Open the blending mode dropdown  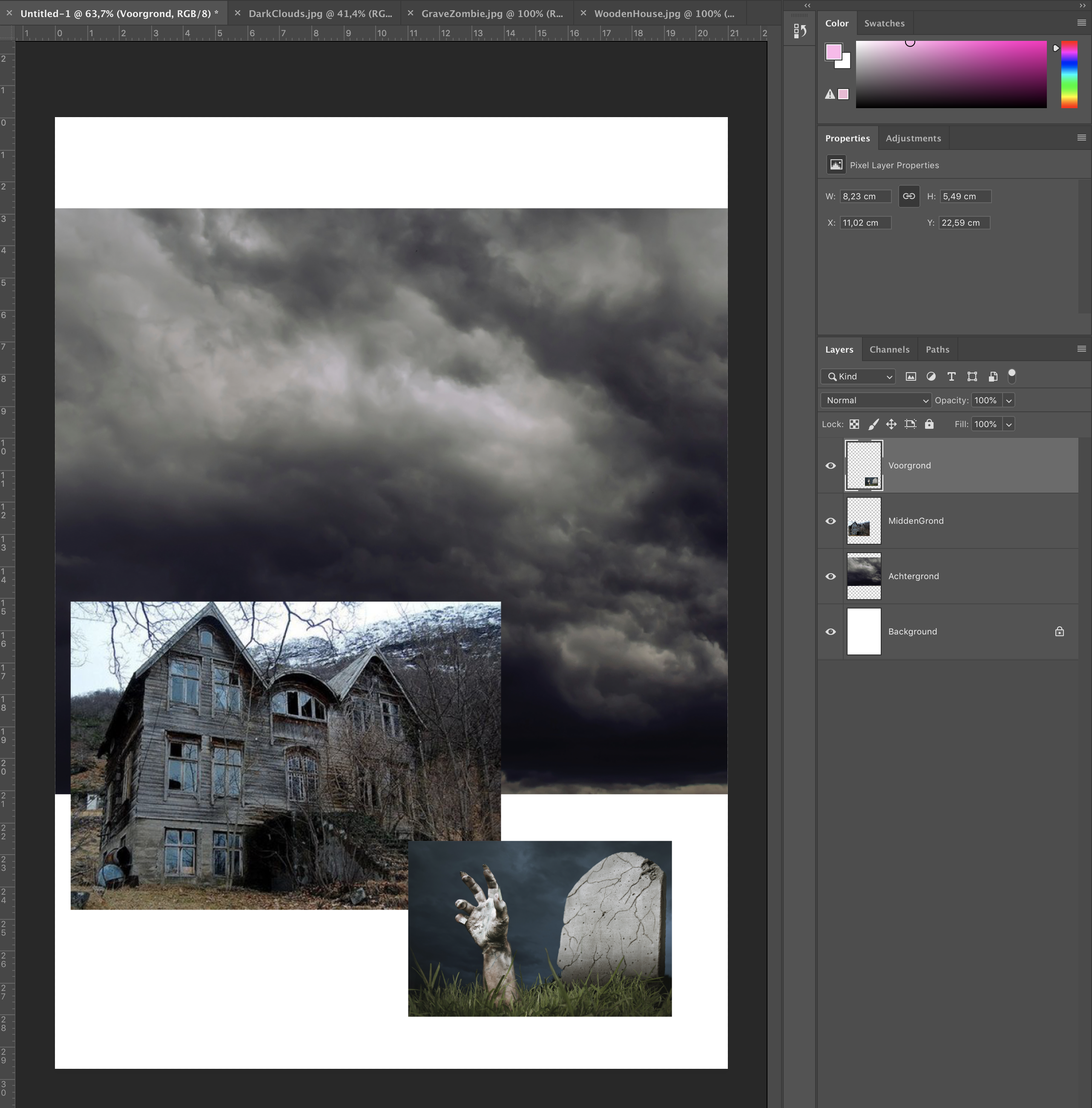coord(875,400)
